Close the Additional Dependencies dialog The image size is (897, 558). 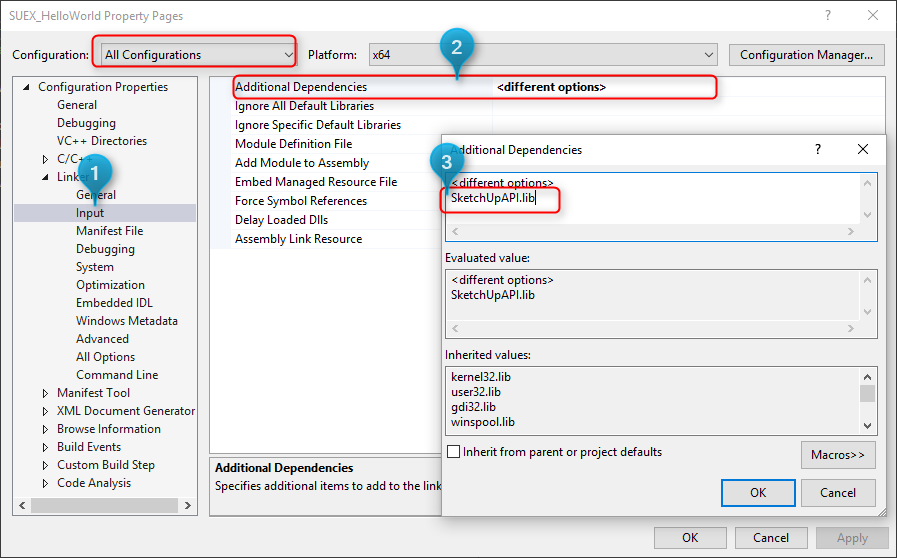click(863, 149)
